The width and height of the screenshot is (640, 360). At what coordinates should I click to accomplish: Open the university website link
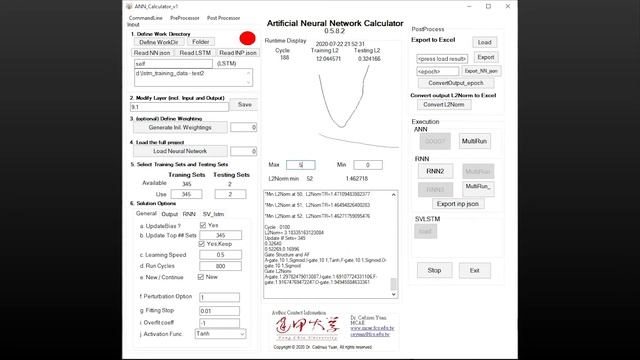click(372, 328)
